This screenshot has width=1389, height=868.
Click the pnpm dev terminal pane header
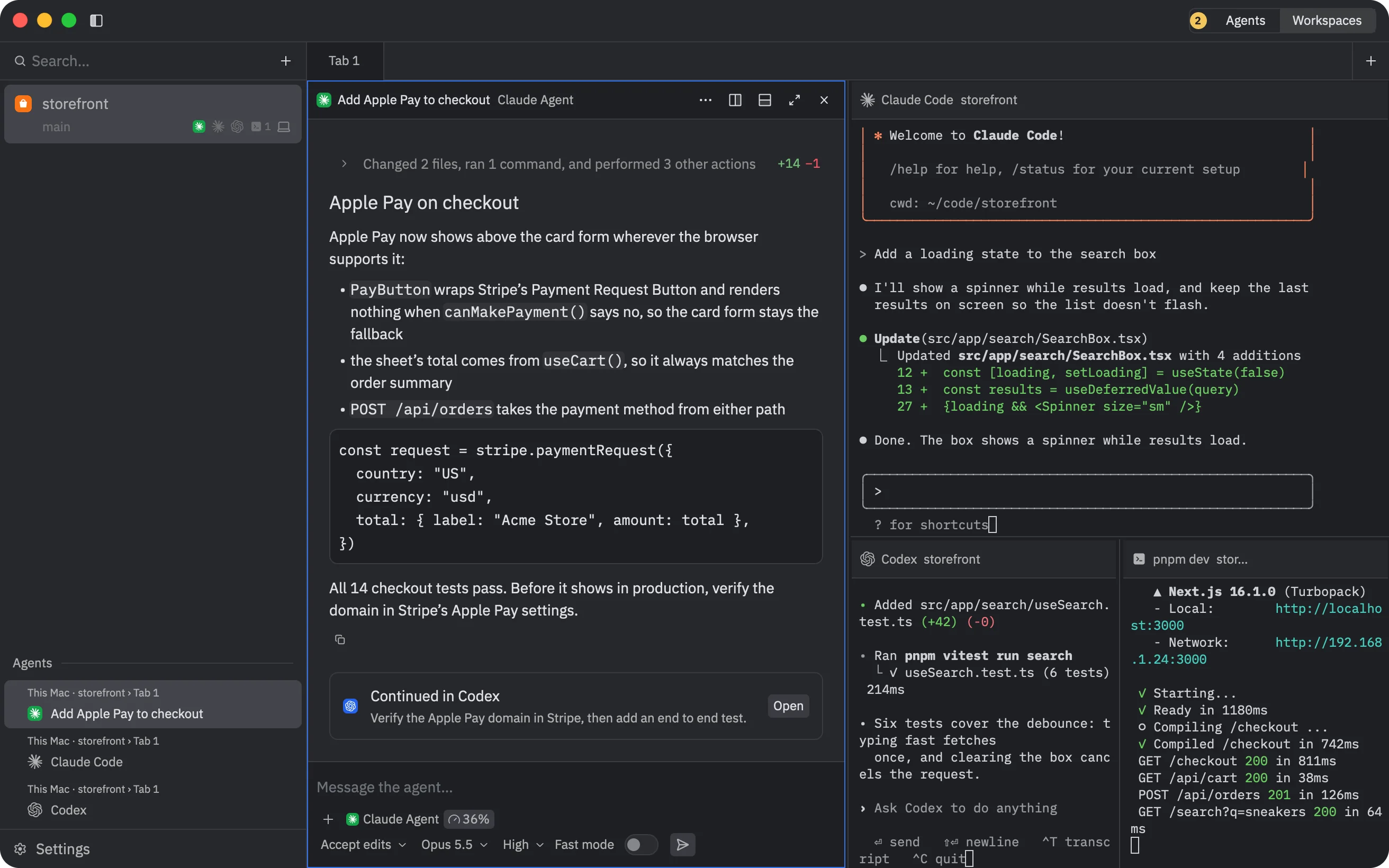point(1255,559)
